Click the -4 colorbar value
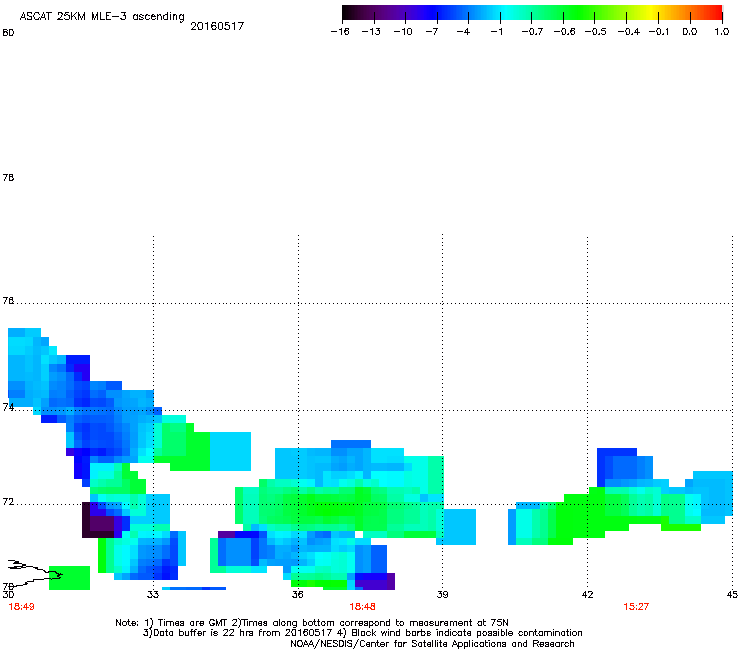Viewport: 740px width, 650px height. (463, 32)
